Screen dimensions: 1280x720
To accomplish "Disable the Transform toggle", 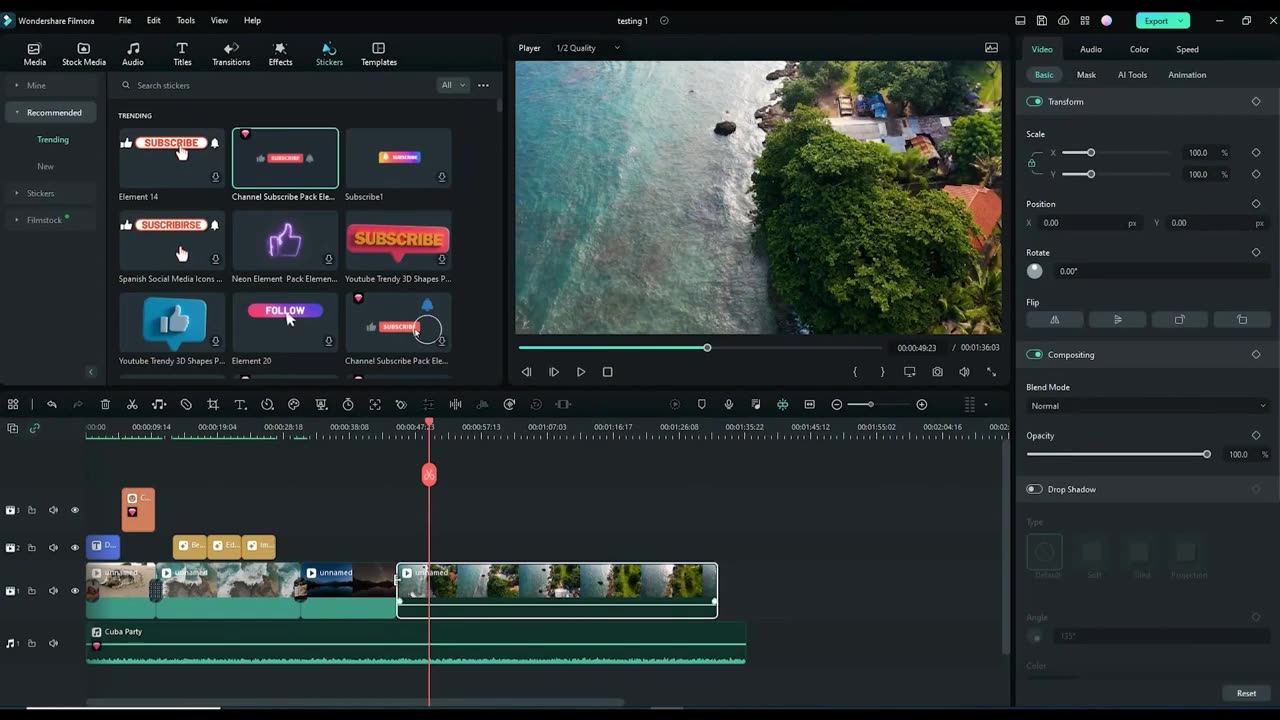I will point(1034,102).
